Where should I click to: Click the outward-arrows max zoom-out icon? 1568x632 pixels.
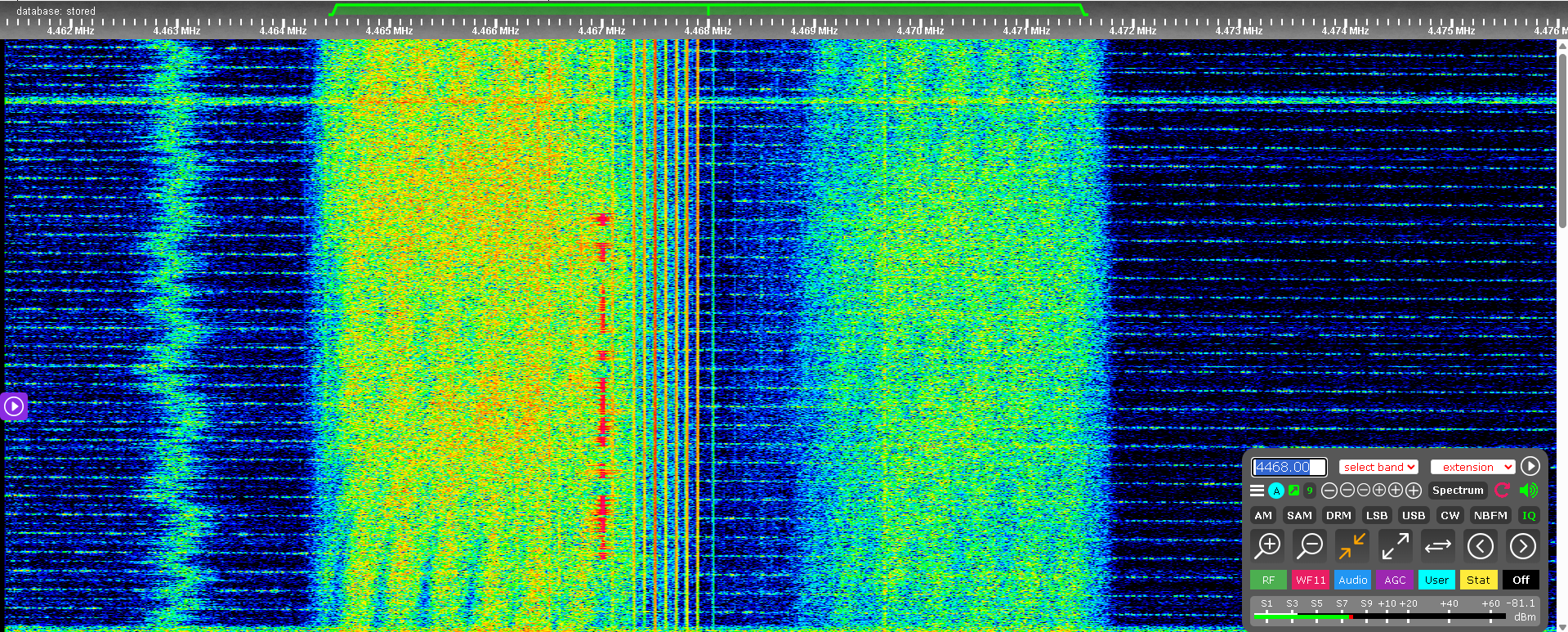[x=1395, y=545]
